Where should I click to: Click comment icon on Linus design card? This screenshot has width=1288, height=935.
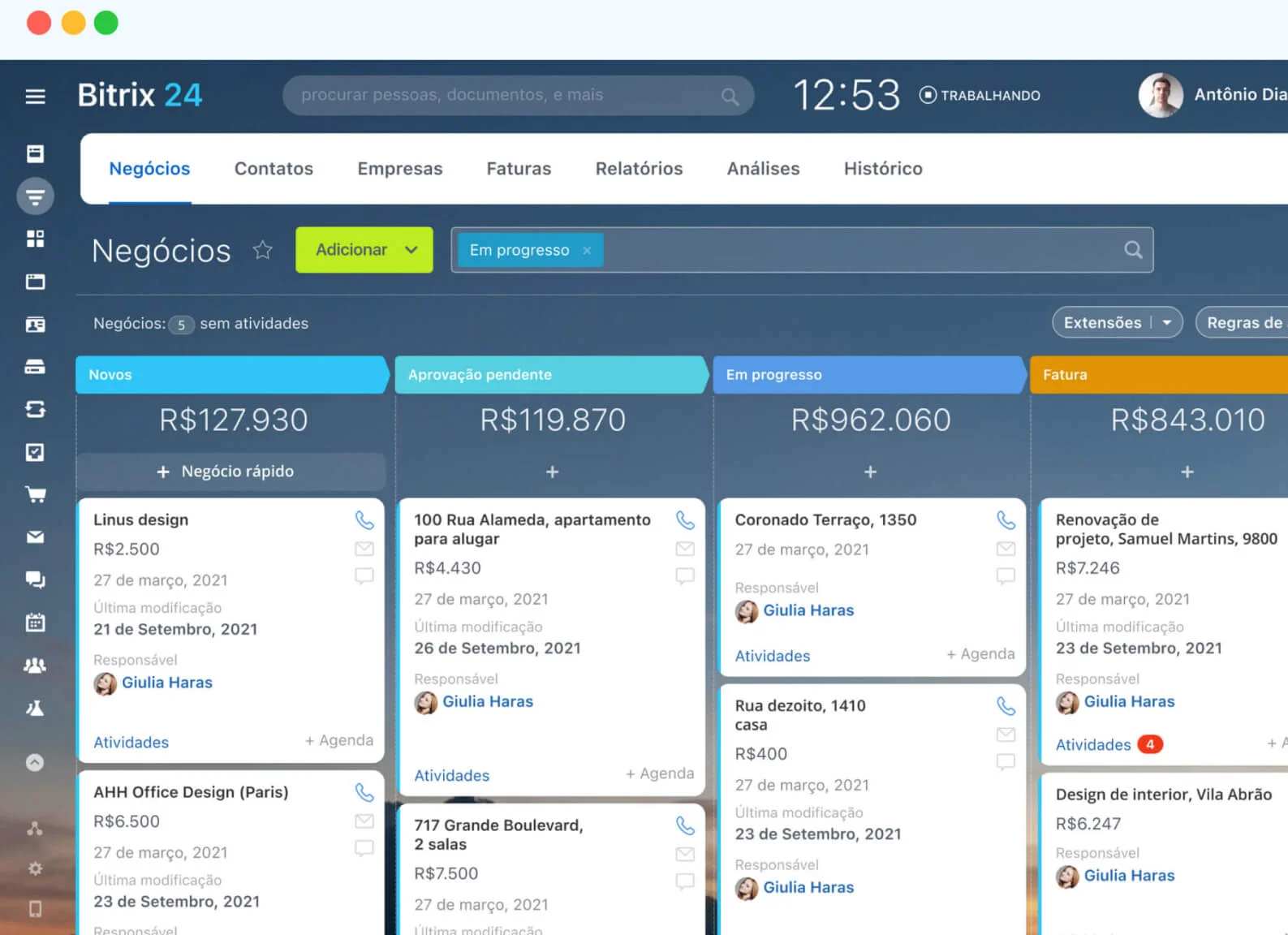[364, 576]
